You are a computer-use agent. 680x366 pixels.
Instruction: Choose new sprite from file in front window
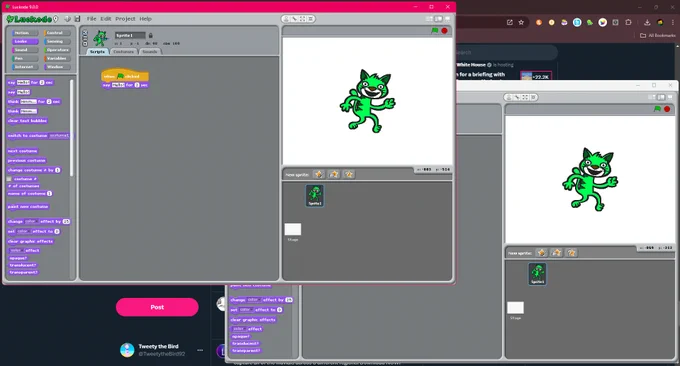[334, 174]
